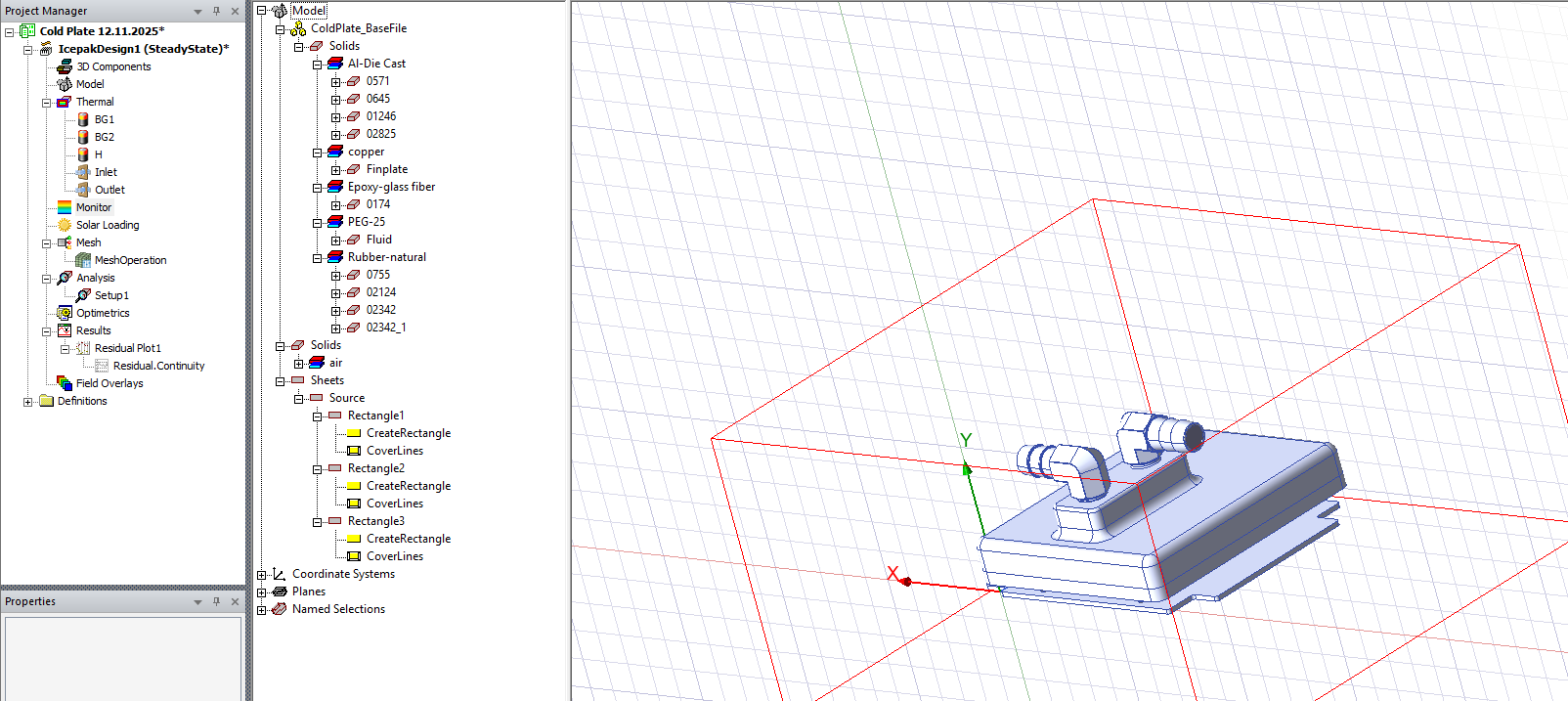
Task: Click the PEG-25 material icon
Action: pyautogui.click(x=335, y=222)
